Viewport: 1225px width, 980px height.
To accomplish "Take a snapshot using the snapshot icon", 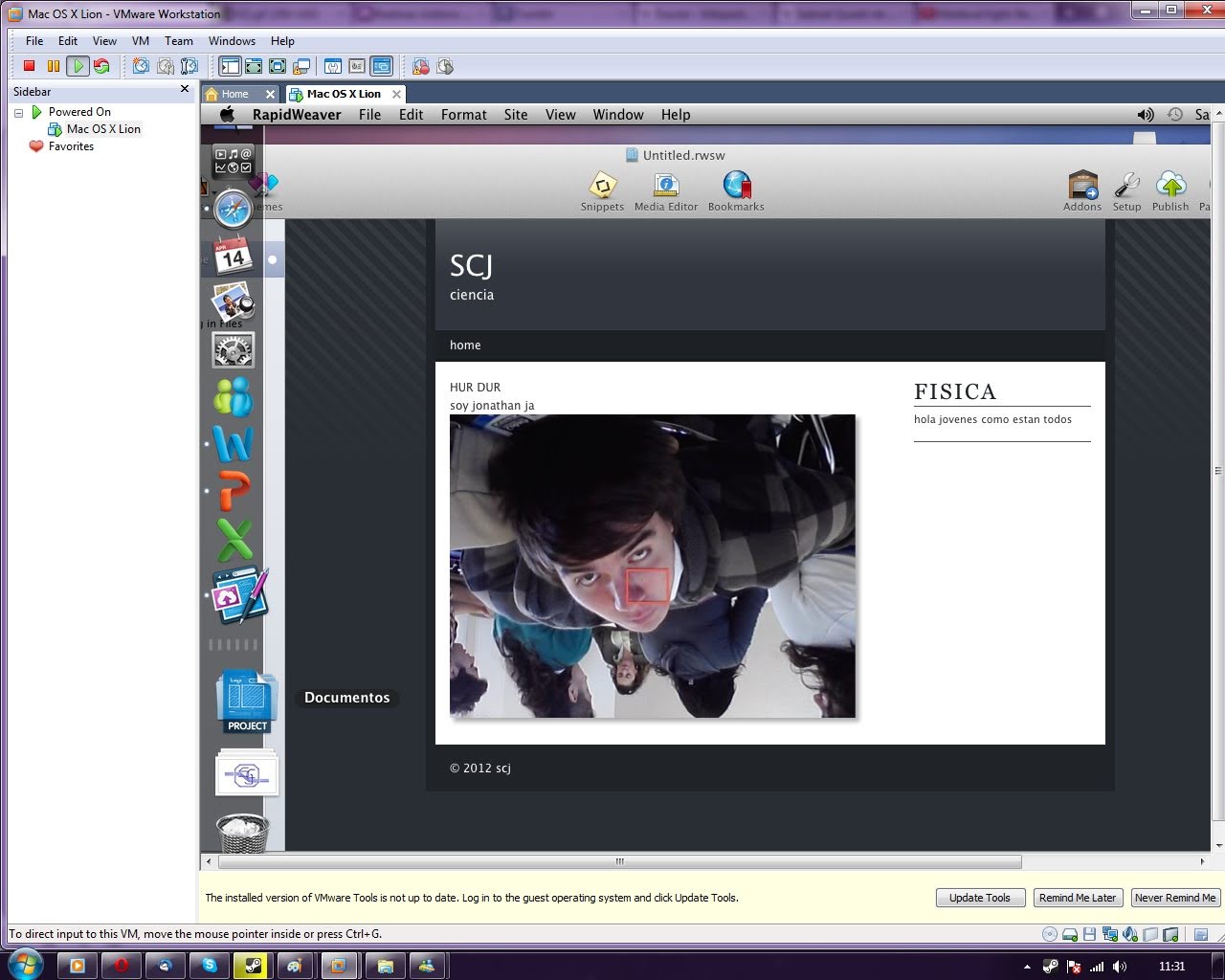I will click(x=141, y=66).
